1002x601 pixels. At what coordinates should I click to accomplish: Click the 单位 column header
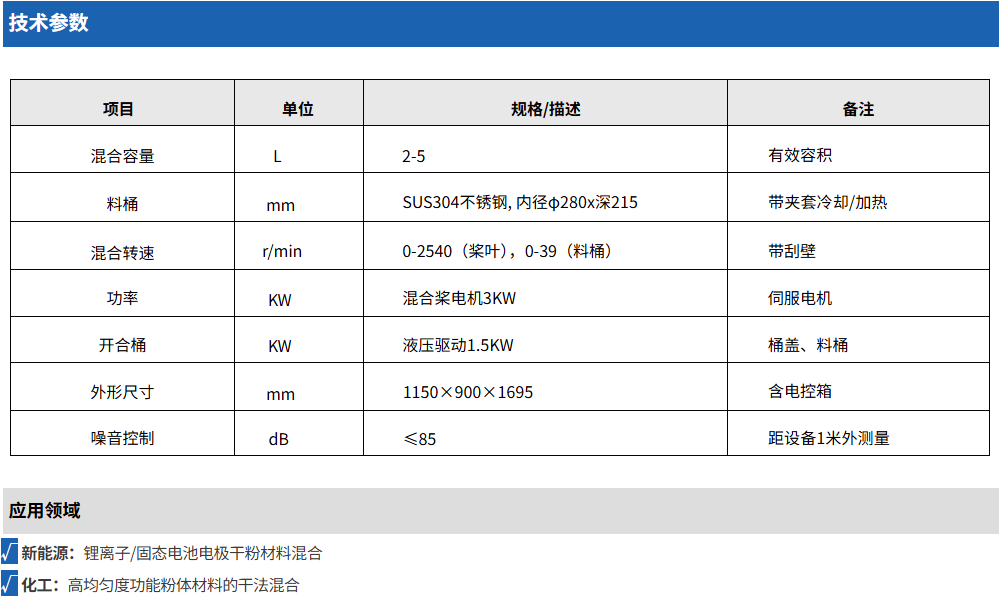click(x=297, y=109)
